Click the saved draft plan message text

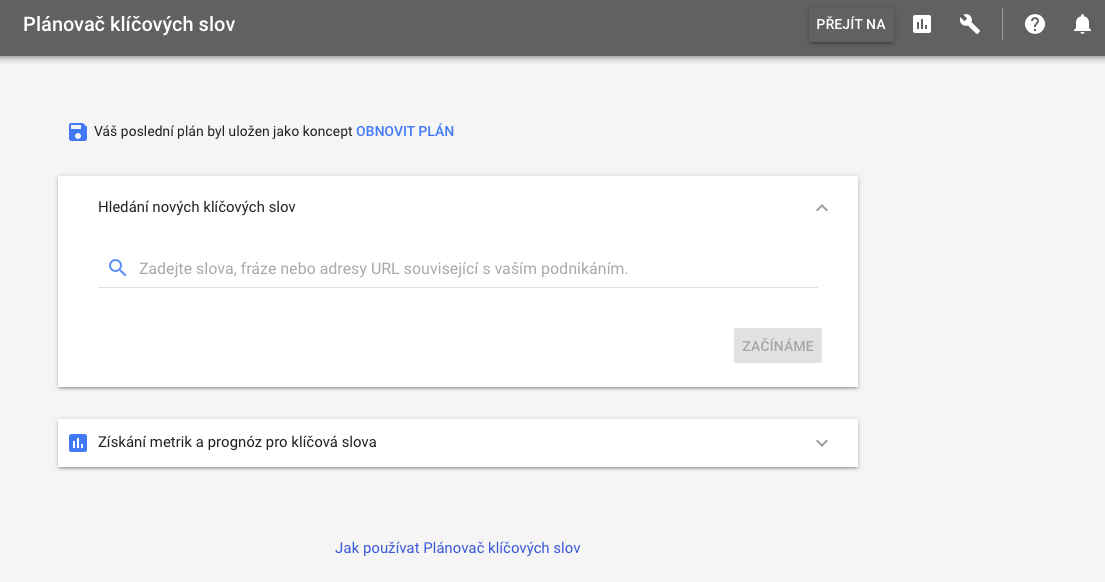(223, 132)
